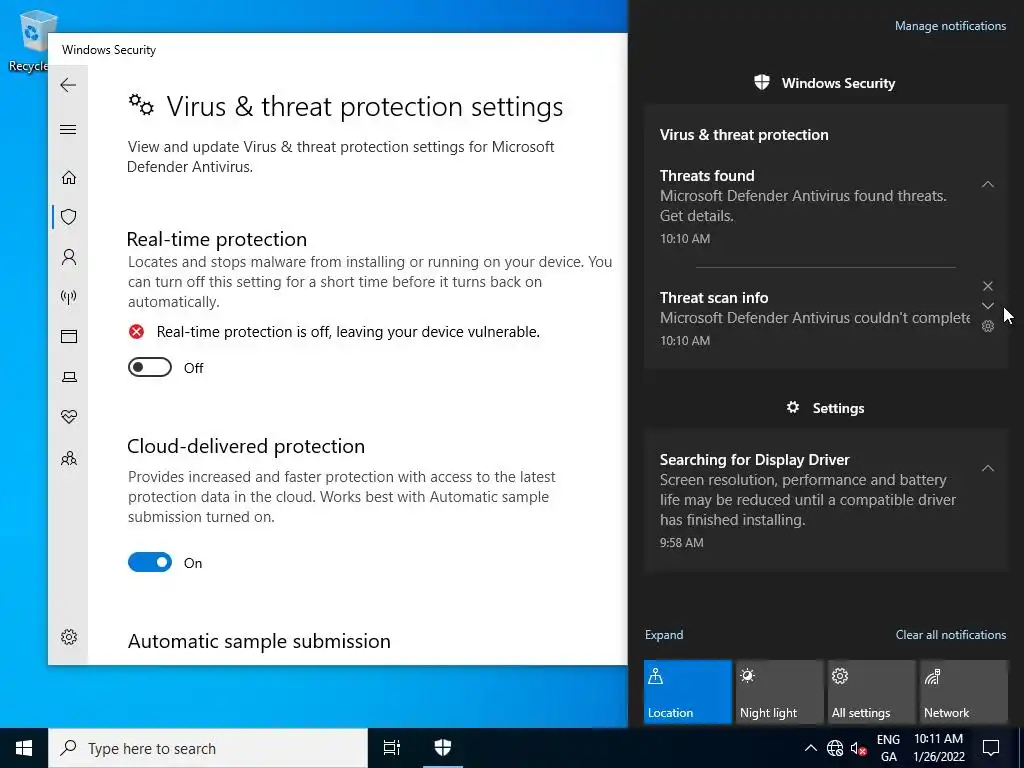Open All settings quick action tile
The height and width of the screenshot is (768, 1024).
click(x=872, y=692)
